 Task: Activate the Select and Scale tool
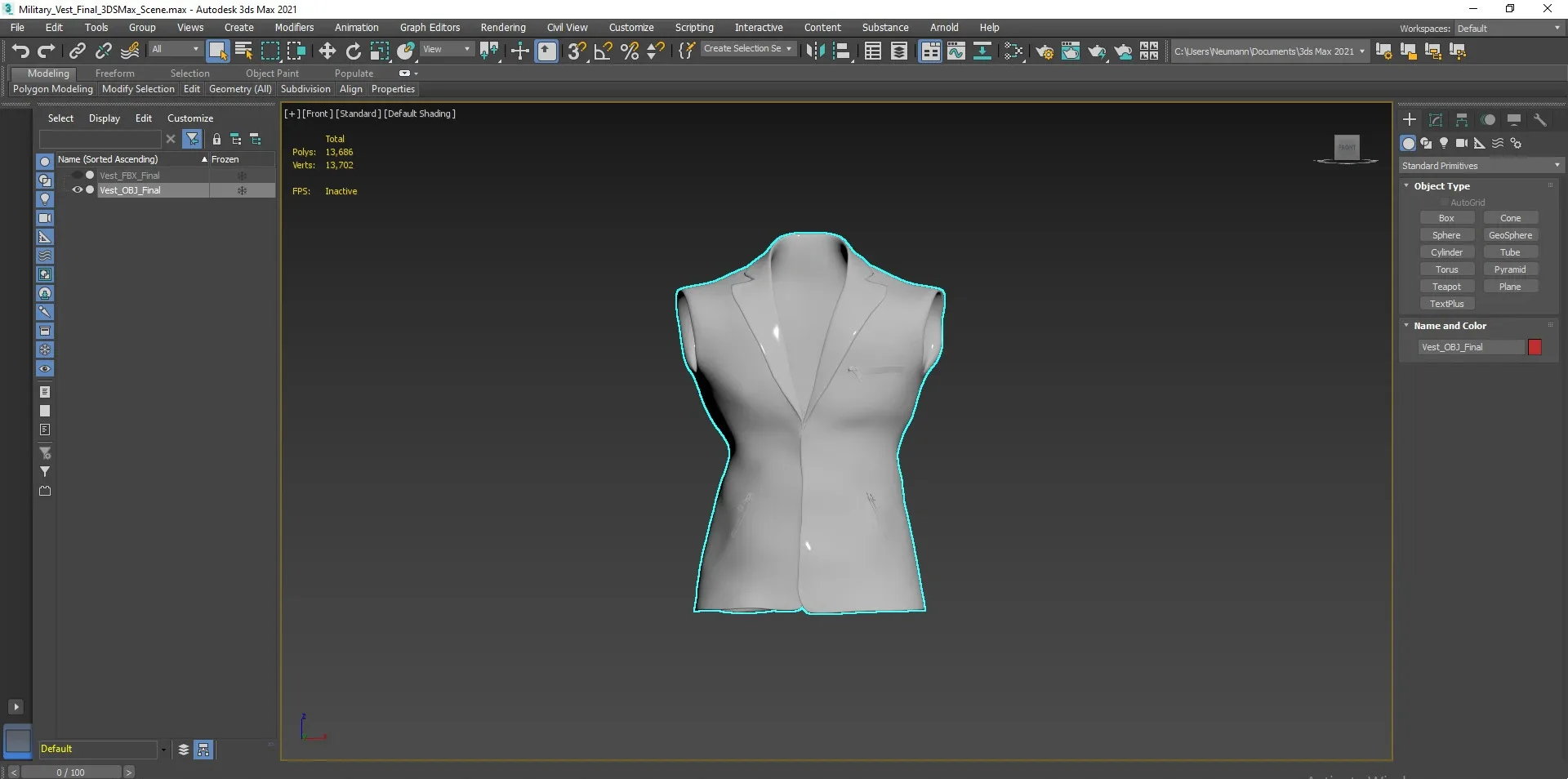point(379,51)
